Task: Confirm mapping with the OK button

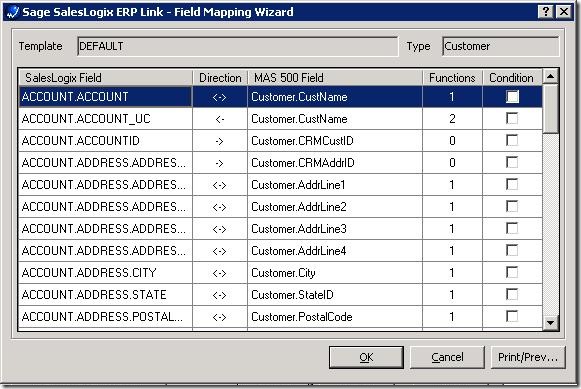Action: [x=366, y=357]
